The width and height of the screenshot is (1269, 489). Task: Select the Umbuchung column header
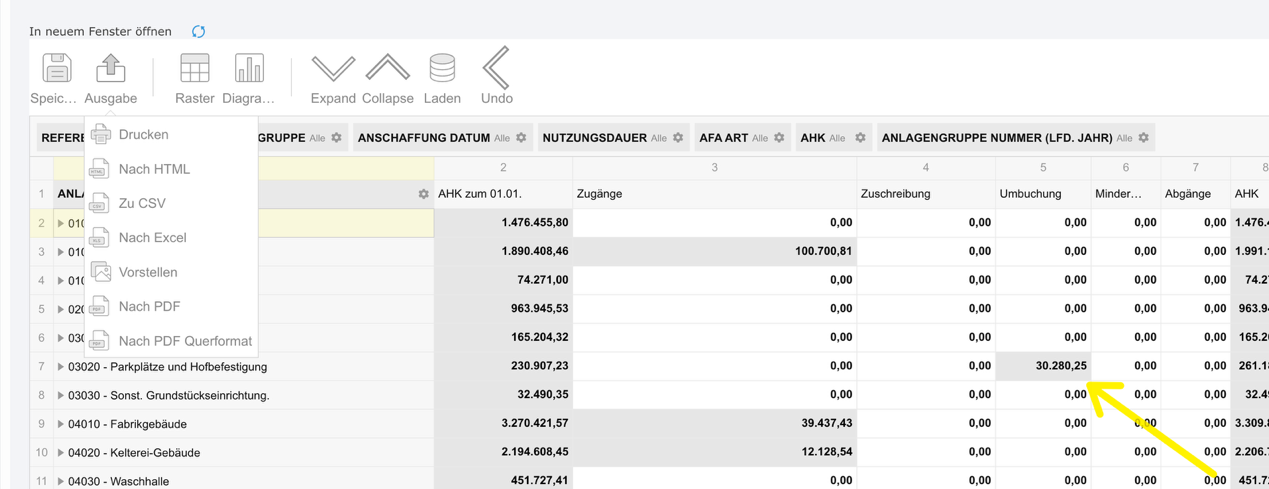click(x=1043, y=194)
